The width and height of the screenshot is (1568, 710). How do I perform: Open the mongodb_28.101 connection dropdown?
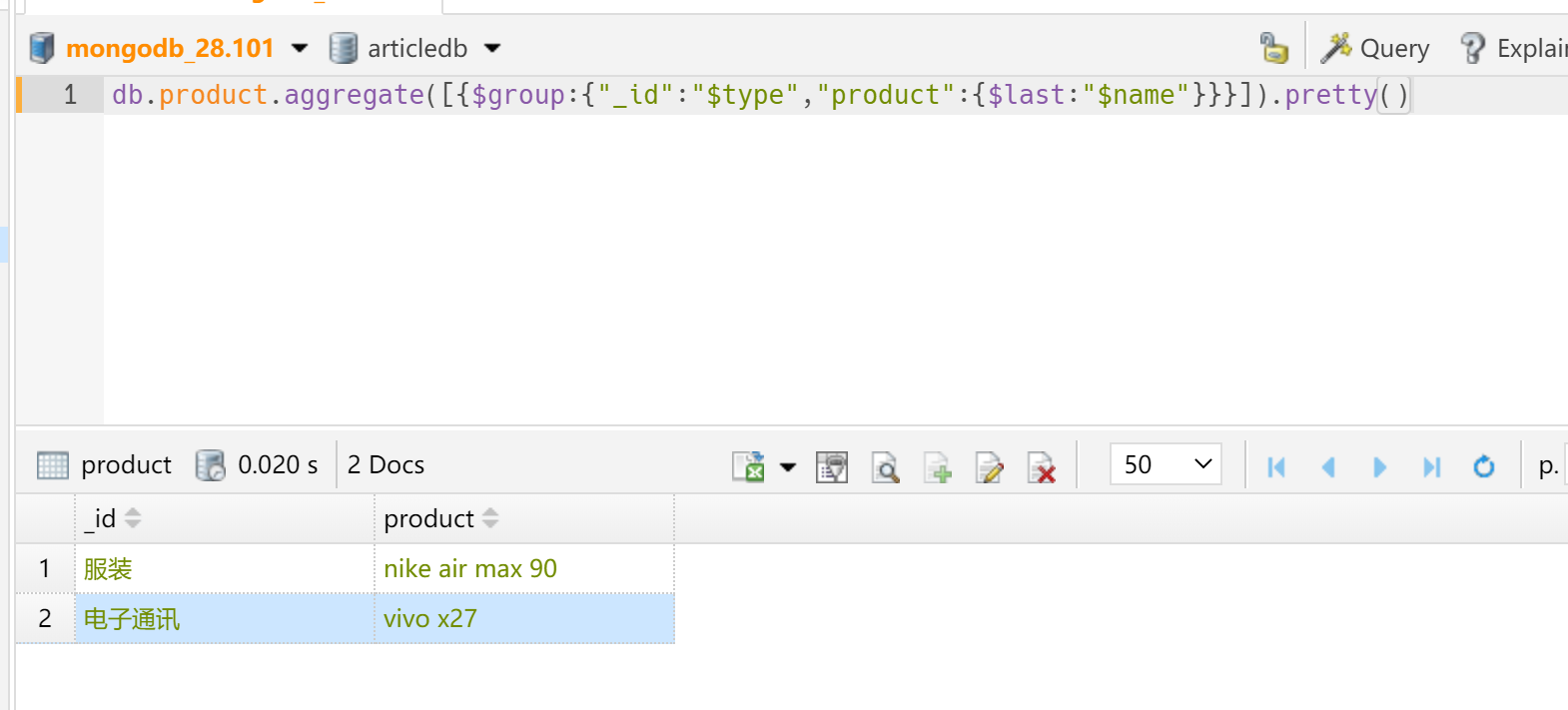pos(300,48)
